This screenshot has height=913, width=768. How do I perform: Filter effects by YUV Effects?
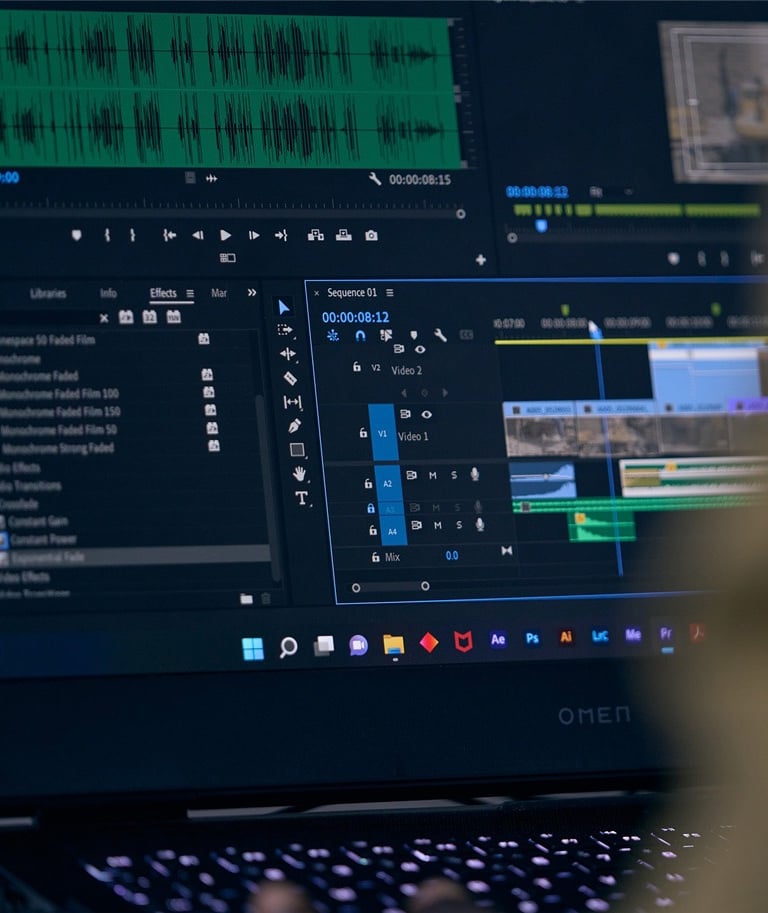click(x=174, y=317)
